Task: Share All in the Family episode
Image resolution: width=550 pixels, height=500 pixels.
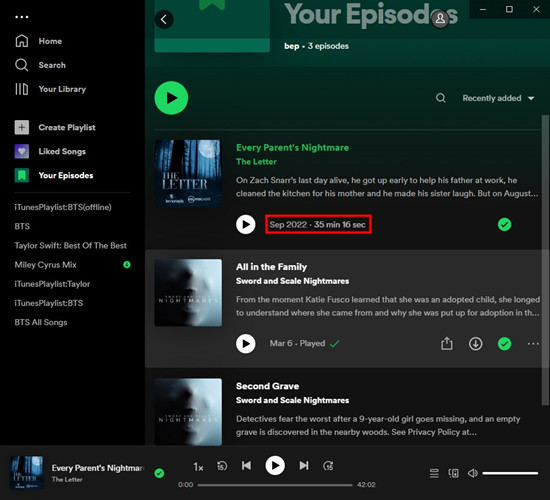Action: click(447, 344)
